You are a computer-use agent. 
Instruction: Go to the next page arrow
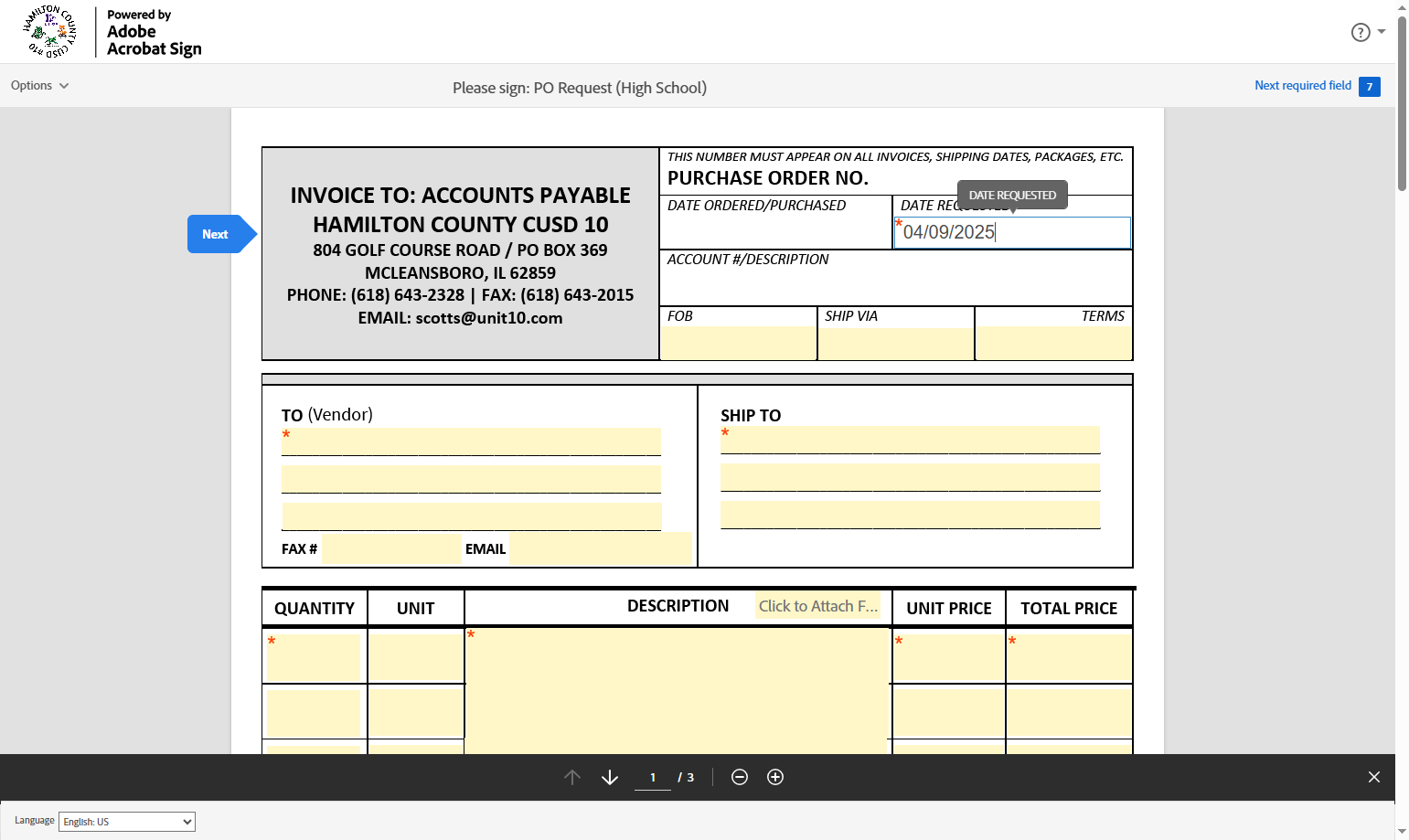click(610, 777)
